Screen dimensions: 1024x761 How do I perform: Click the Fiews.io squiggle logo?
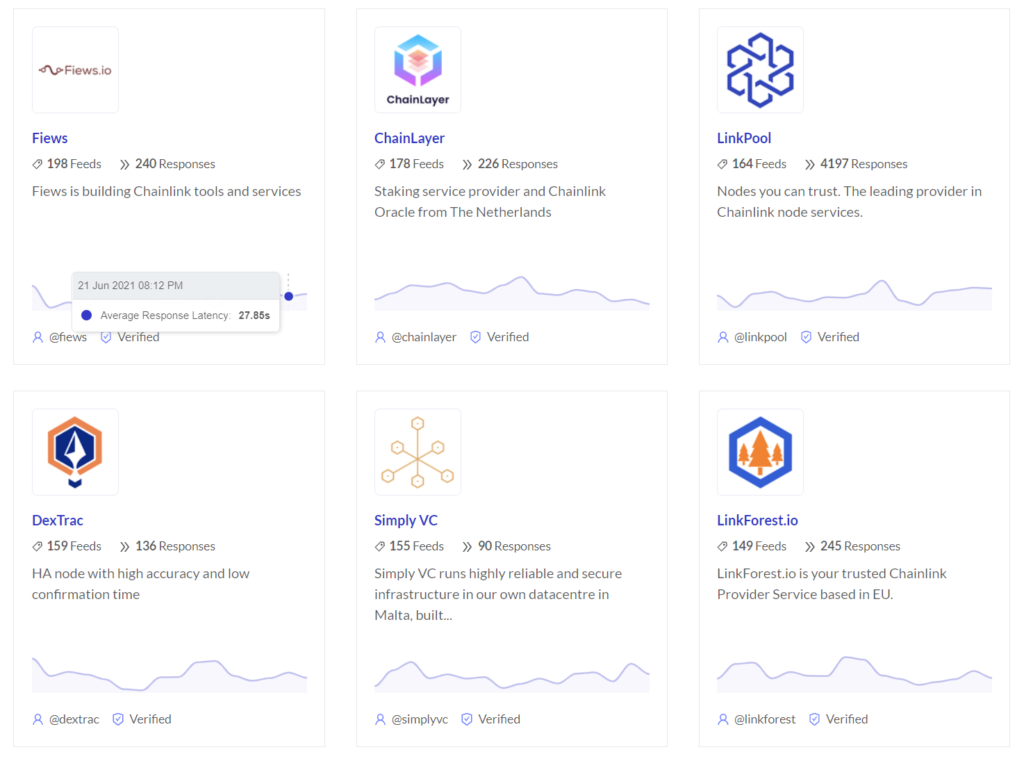click(x=74, y=69)
